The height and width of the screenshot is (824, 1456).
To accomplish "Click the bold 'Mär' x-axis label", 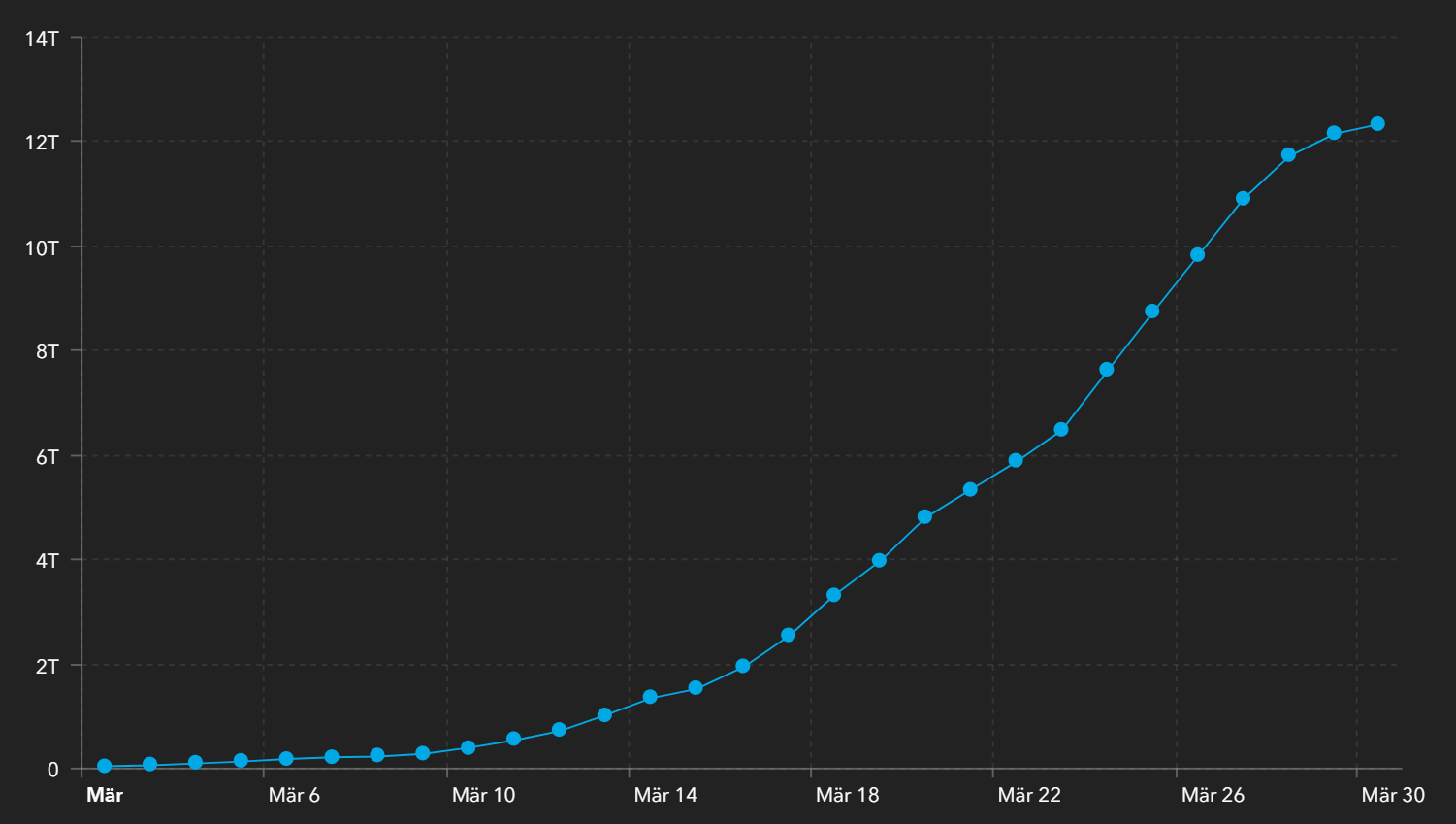I will pyautogui.click(x=105, y=796).
